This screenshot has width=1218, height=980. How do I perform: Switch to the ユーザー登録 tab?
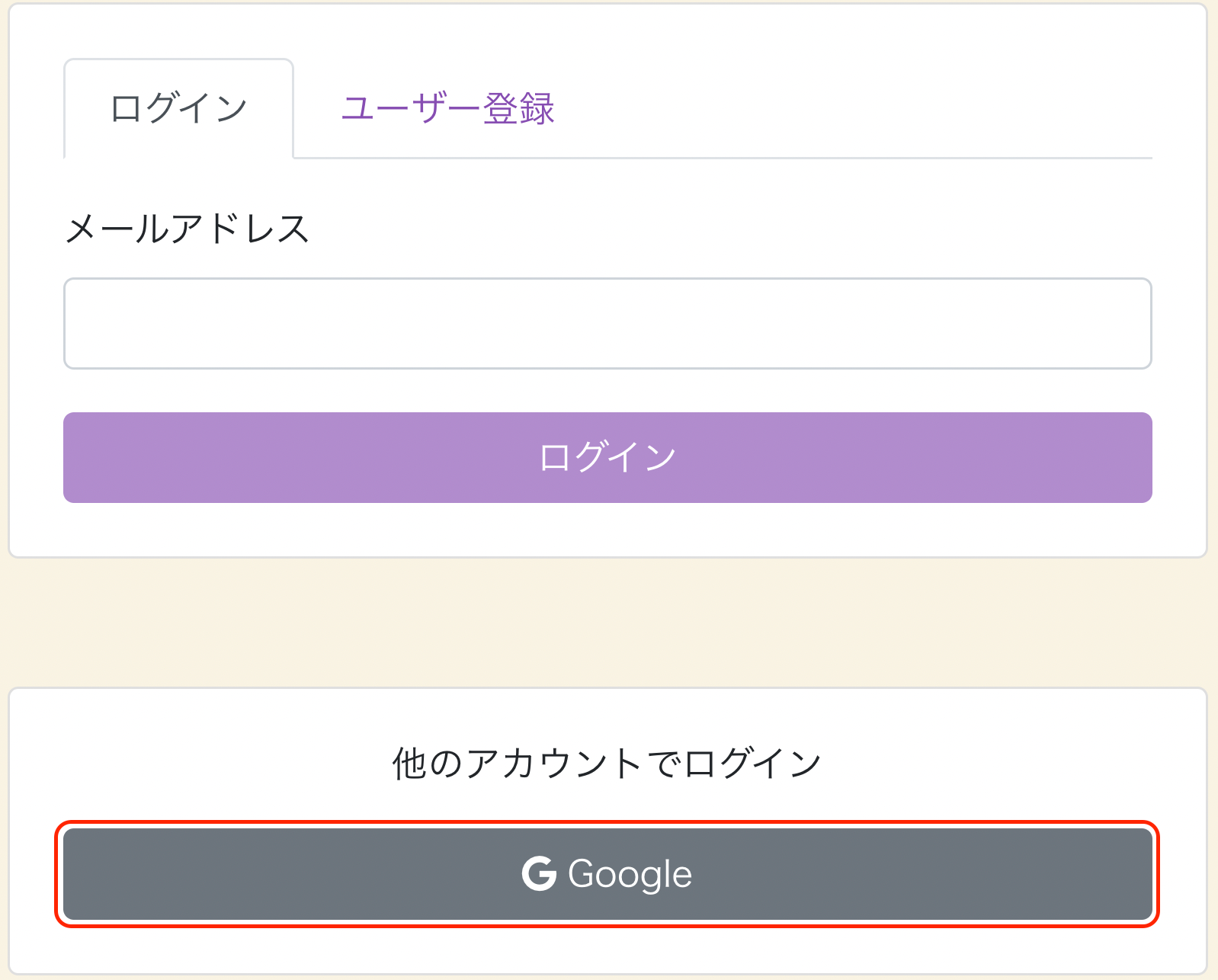(x=447, y=108)
